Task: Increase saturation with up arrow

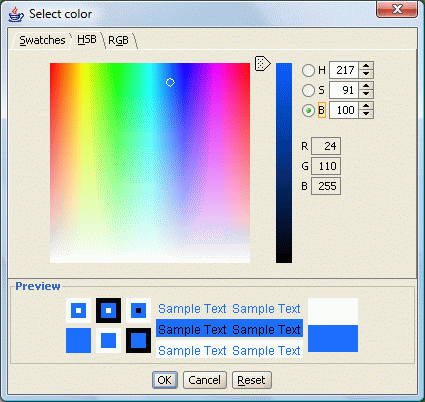Action: coord(366,86)
